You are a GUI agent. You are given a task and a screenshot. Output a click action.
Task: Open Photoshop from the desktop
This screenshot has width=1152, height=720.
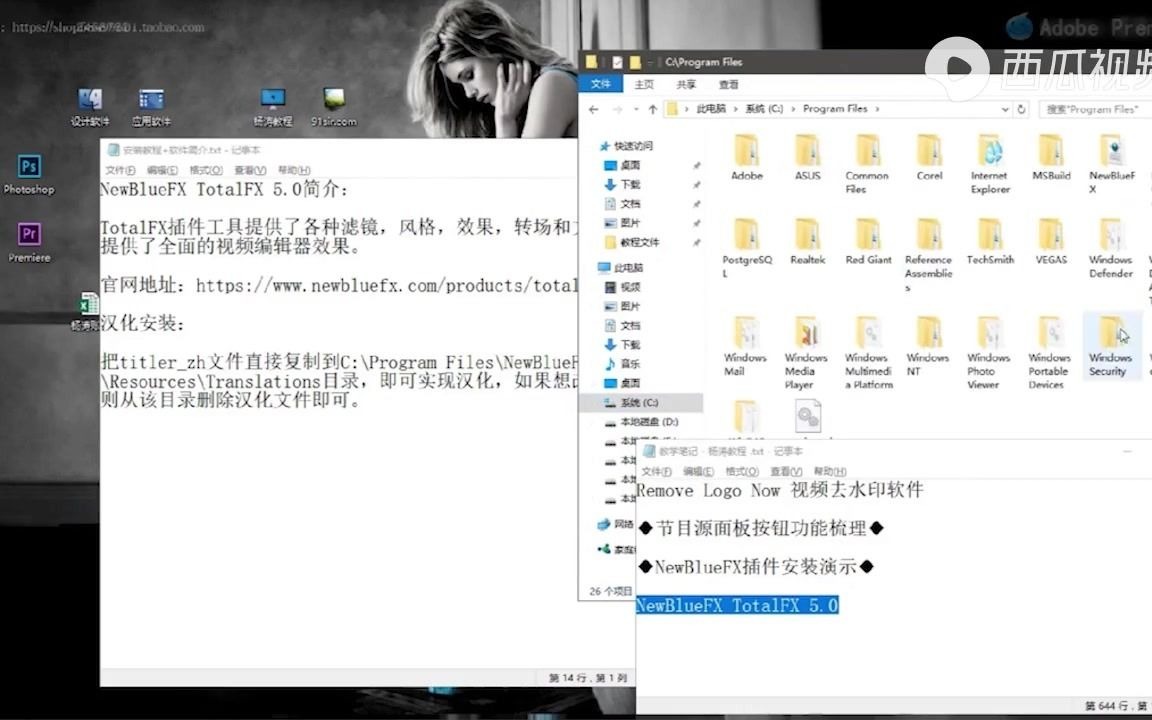tap(27, 170)
